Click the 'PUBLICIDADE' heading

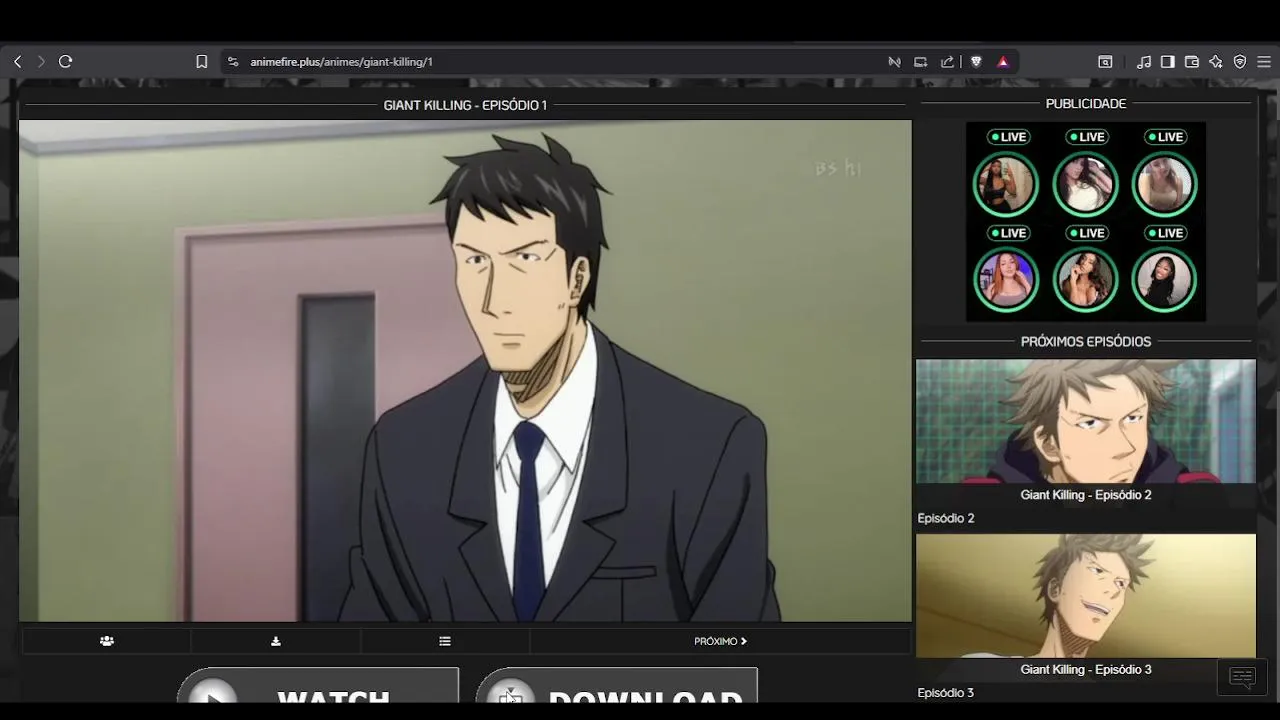[1086, 104]
